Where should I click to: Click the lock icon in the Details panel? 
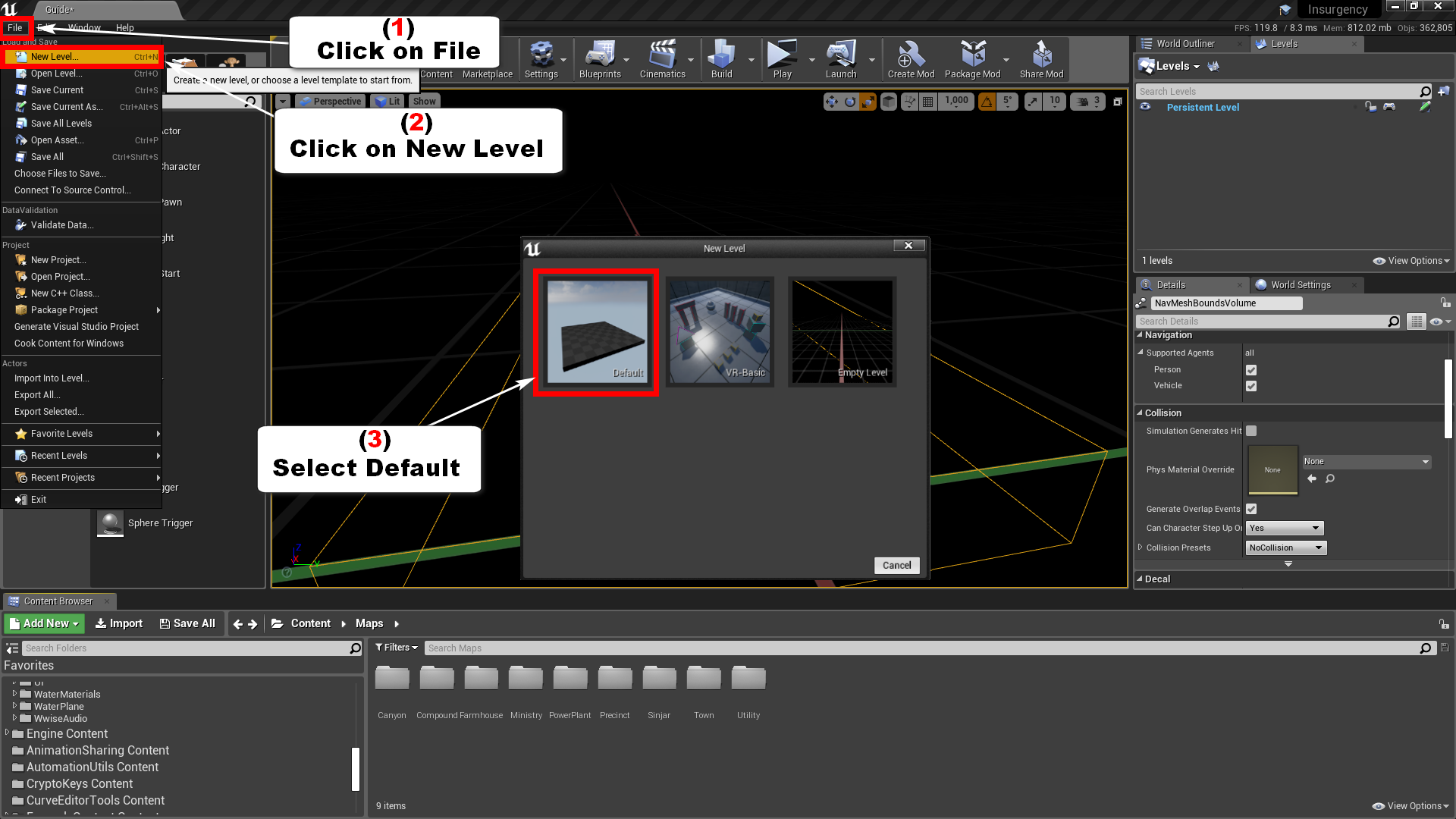1445,303
